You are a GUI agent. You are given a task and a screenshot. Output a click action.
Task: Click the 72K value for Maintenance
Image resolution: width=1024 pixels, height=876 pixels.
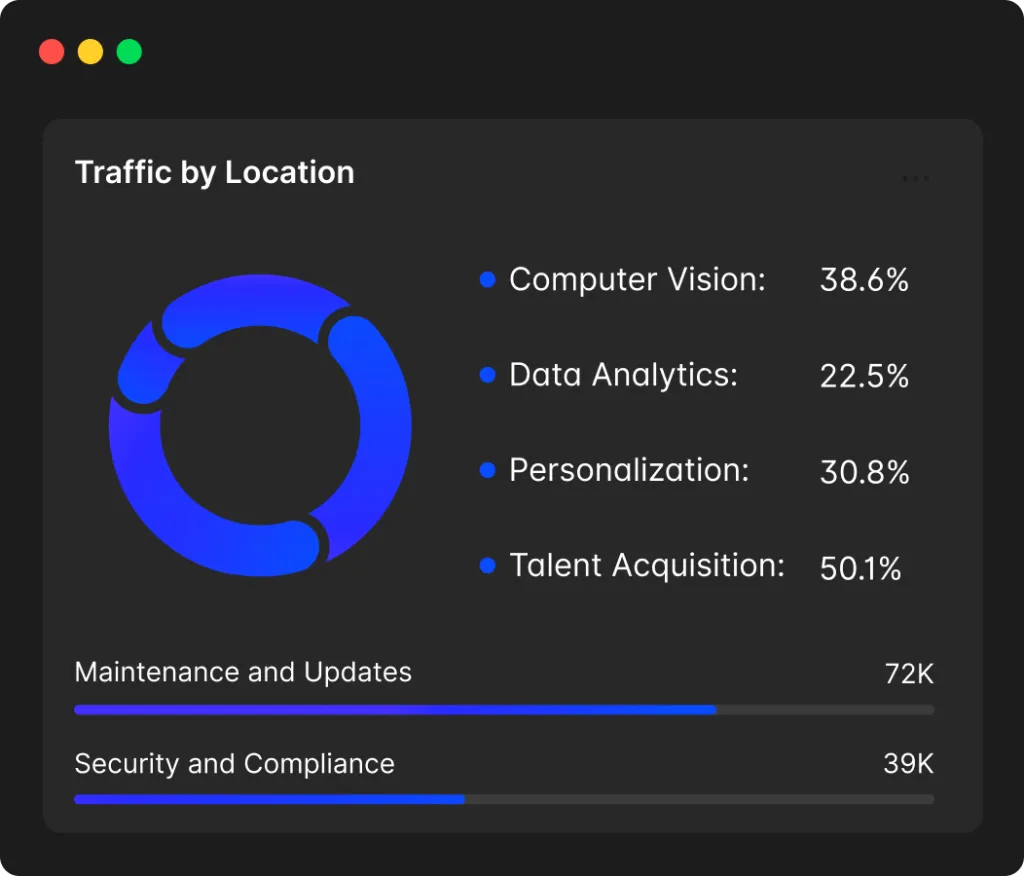(908, 674)
